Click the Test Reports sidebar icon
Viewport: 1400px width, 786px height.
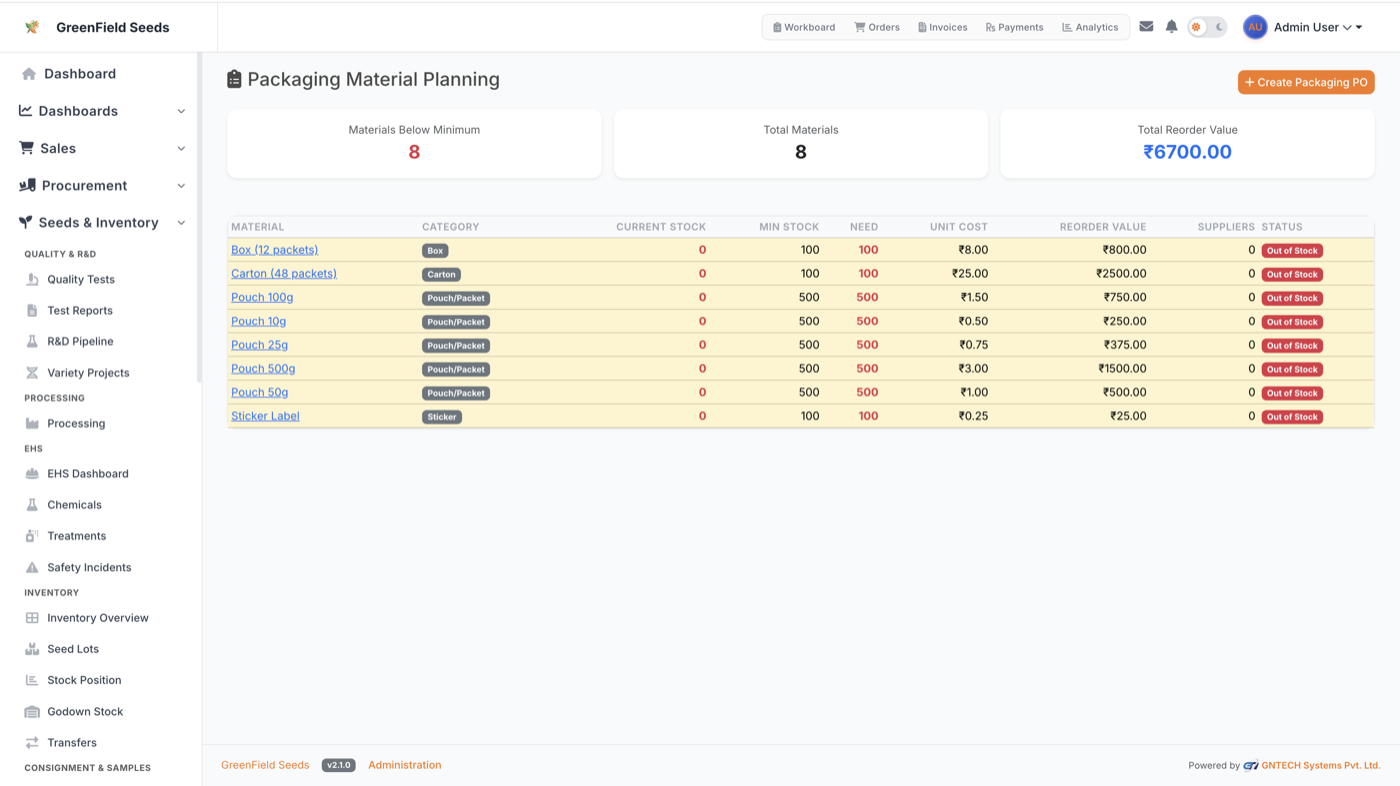click(x=32, y=311)
